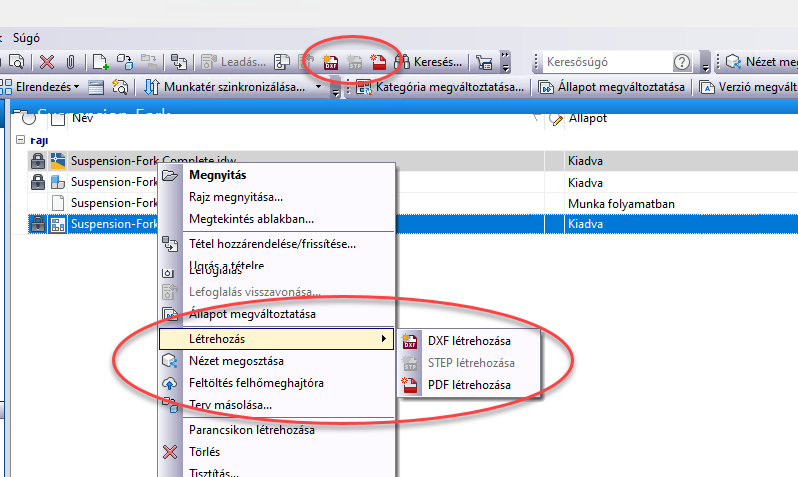Choose Parancsikon létrehozása menu entry
This screenshot has height=477, width=798.
(x=277, y=430)
